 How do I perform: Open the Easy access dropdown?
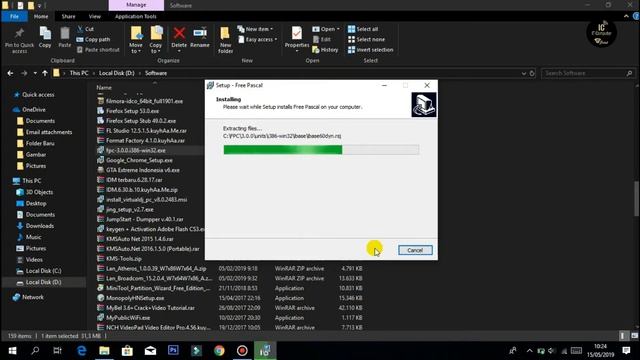click(258, 40)
